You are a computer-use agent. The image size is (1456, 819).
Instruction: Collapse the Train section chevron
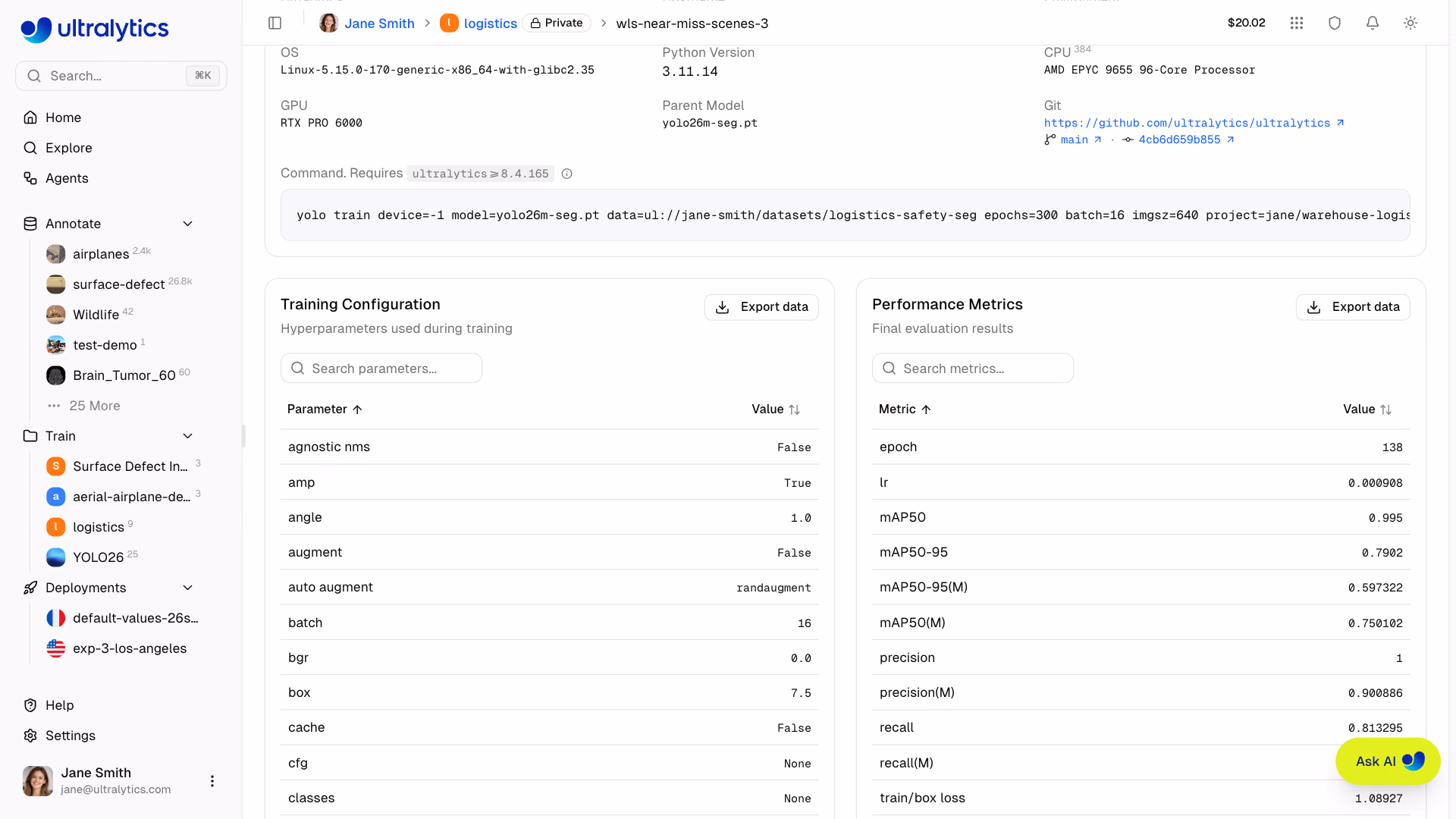[x=188, y=436]
